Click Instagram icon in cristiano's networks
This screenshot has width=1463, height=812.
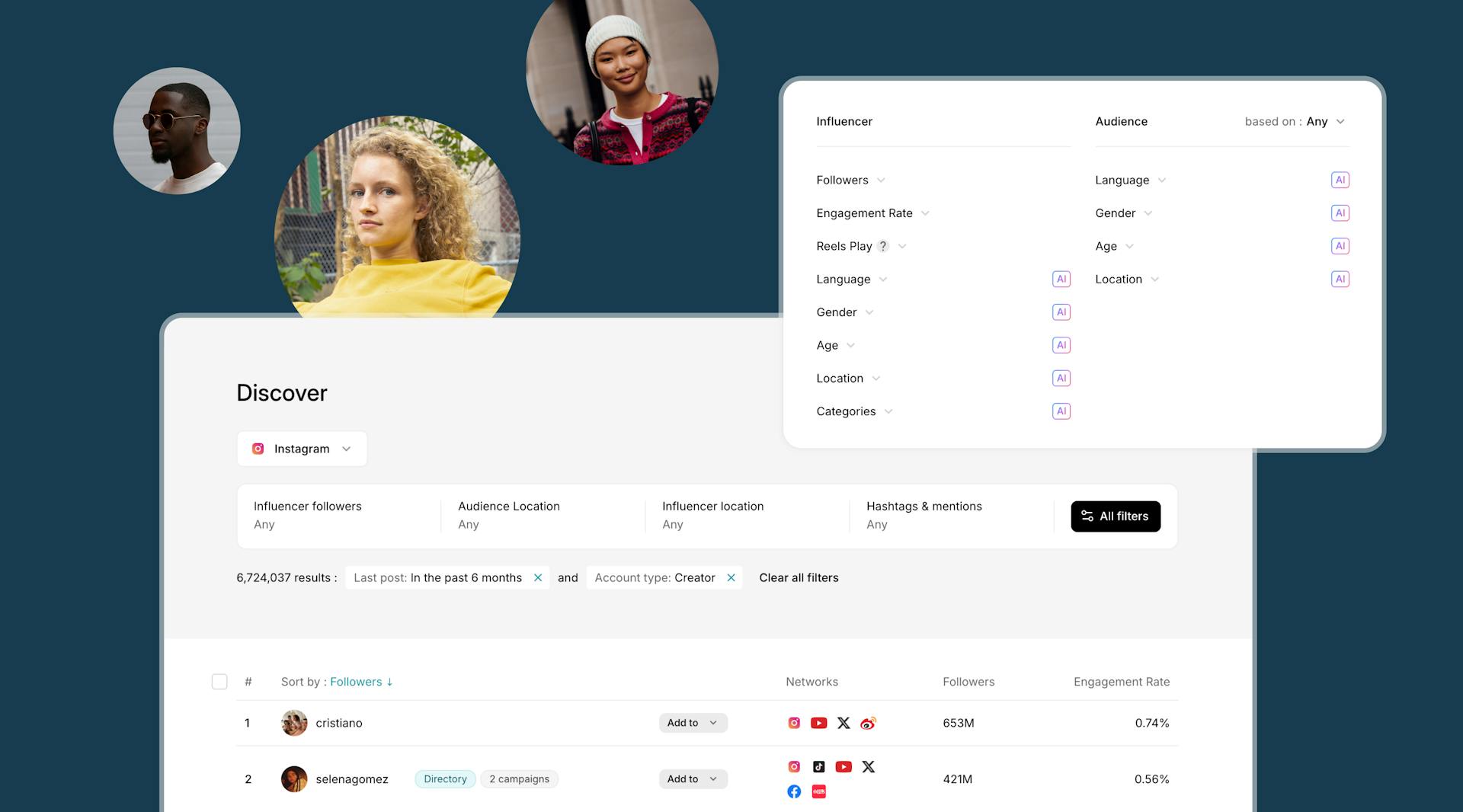(x=794, y=723)
